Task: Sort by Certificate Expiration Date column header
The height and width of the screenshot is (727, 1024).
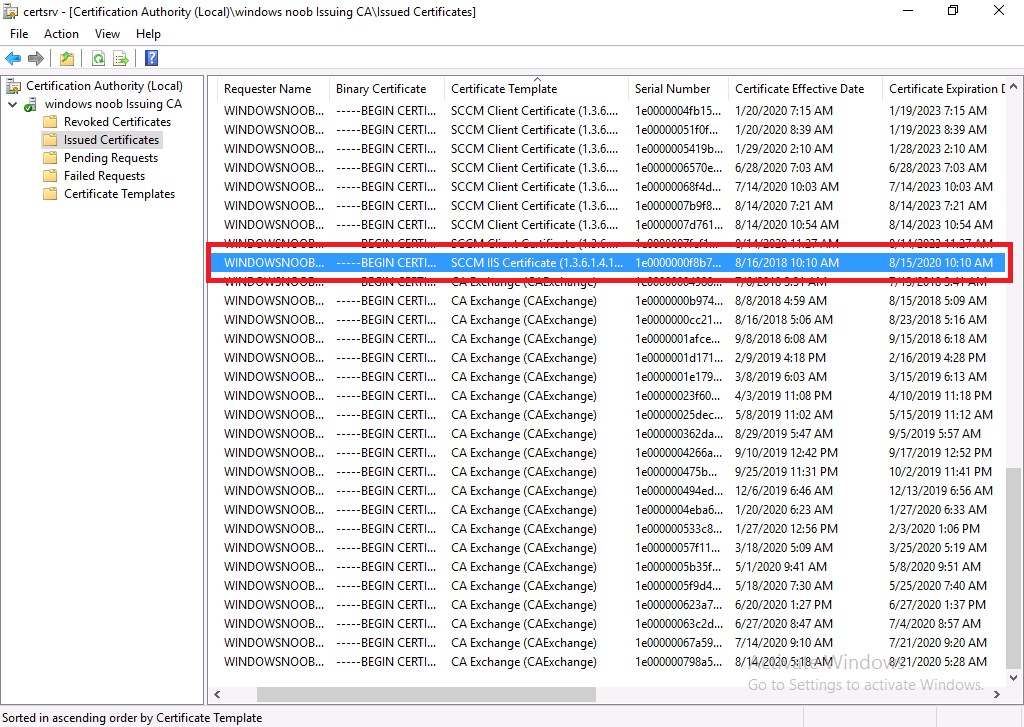Action: click(x=944, y=89)
